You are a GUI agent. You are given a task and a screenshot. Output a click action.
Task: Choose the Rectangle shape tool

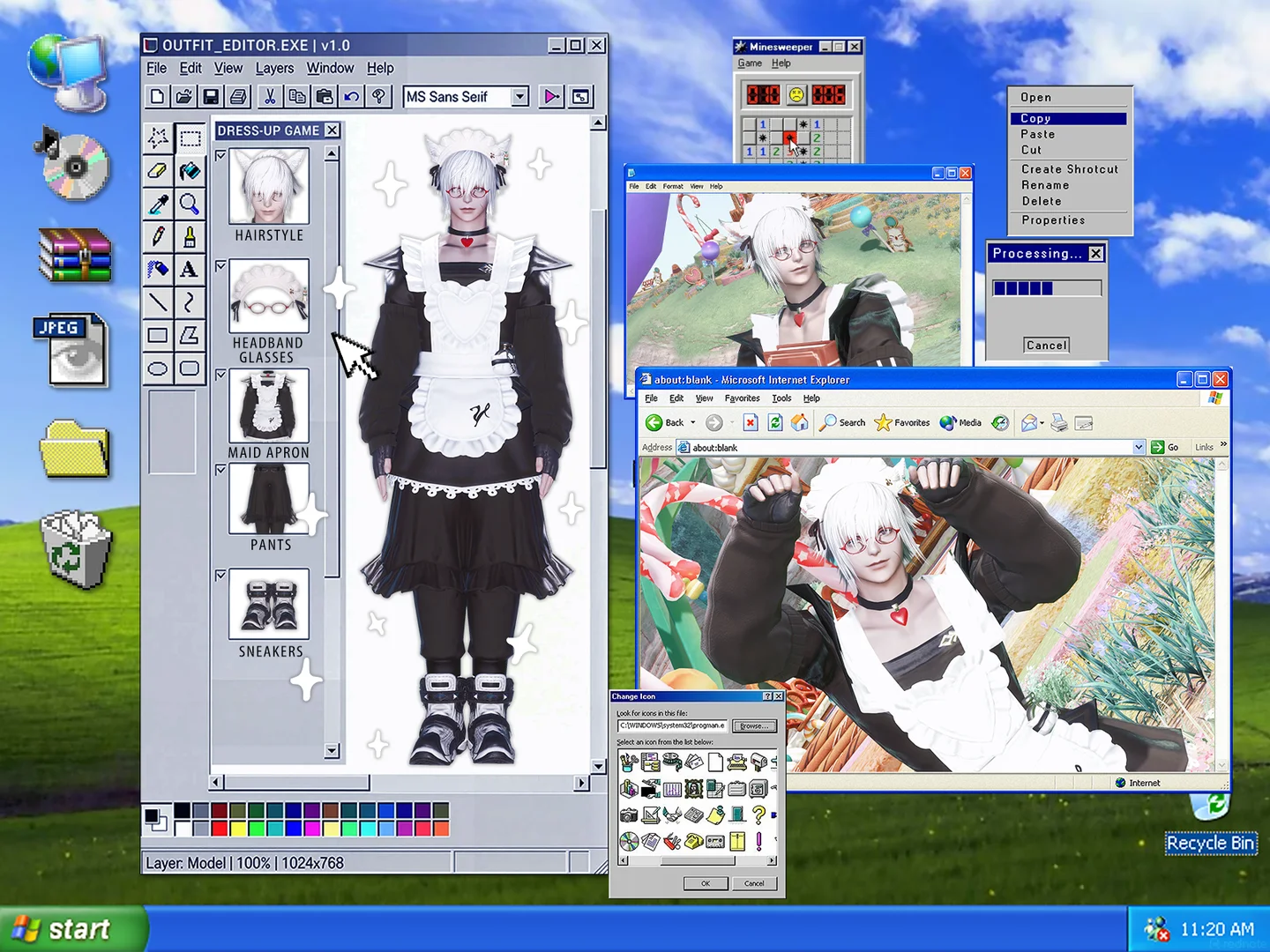click(x=158, y=335)
